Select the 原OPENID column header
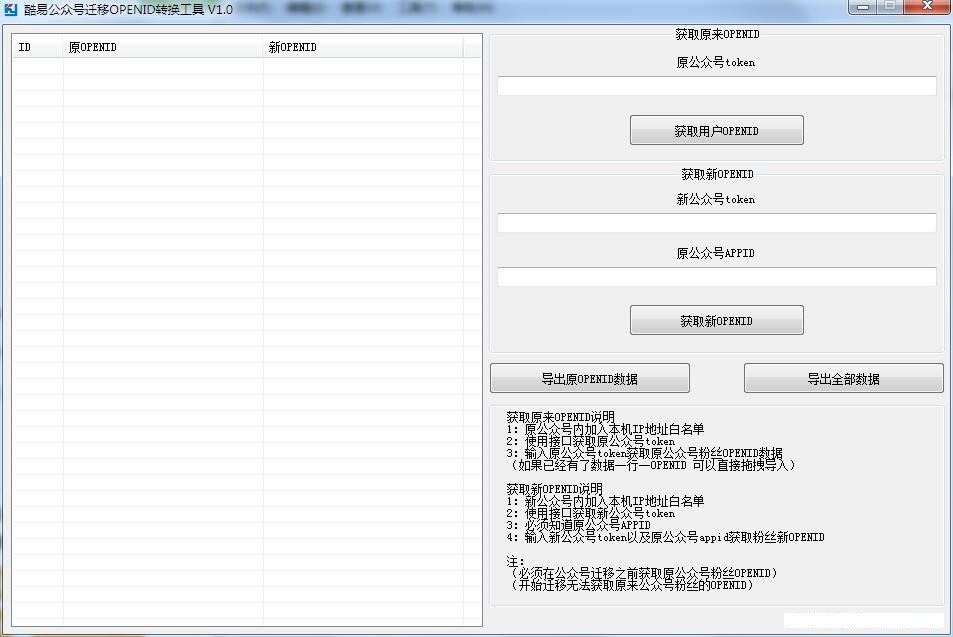Viewport: 953px width, 637px height. click(x=163, y=47)
